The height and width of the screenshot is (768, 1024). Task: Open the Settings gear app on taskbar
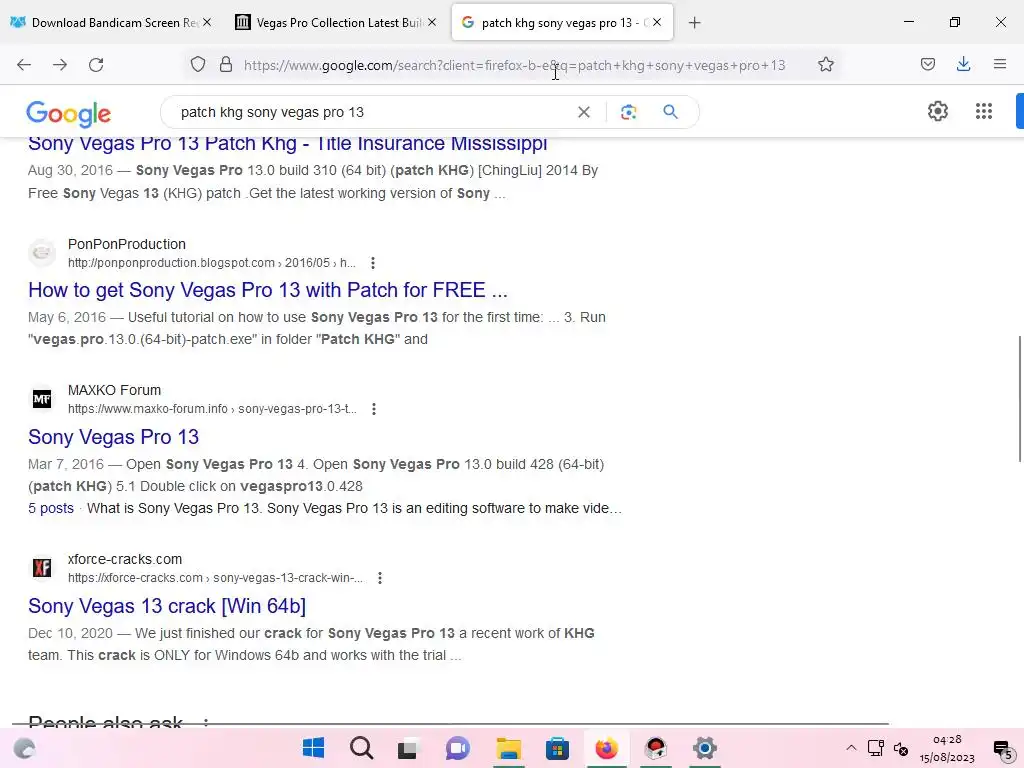coord(705,748)
